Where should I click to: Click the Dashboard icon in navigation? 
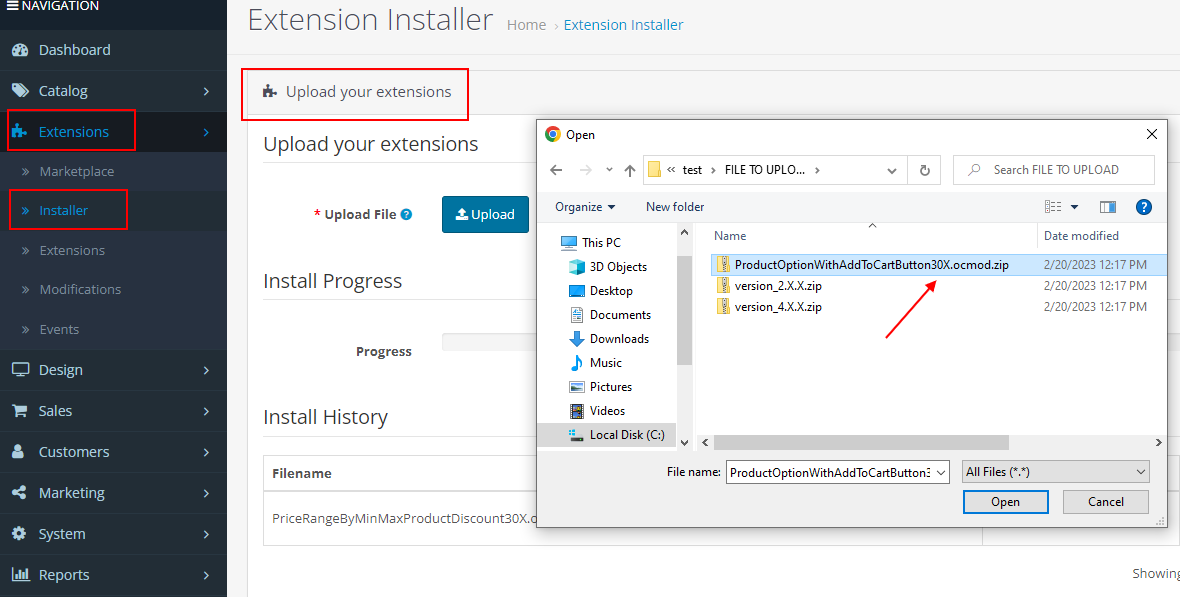(x=20, y=50)
